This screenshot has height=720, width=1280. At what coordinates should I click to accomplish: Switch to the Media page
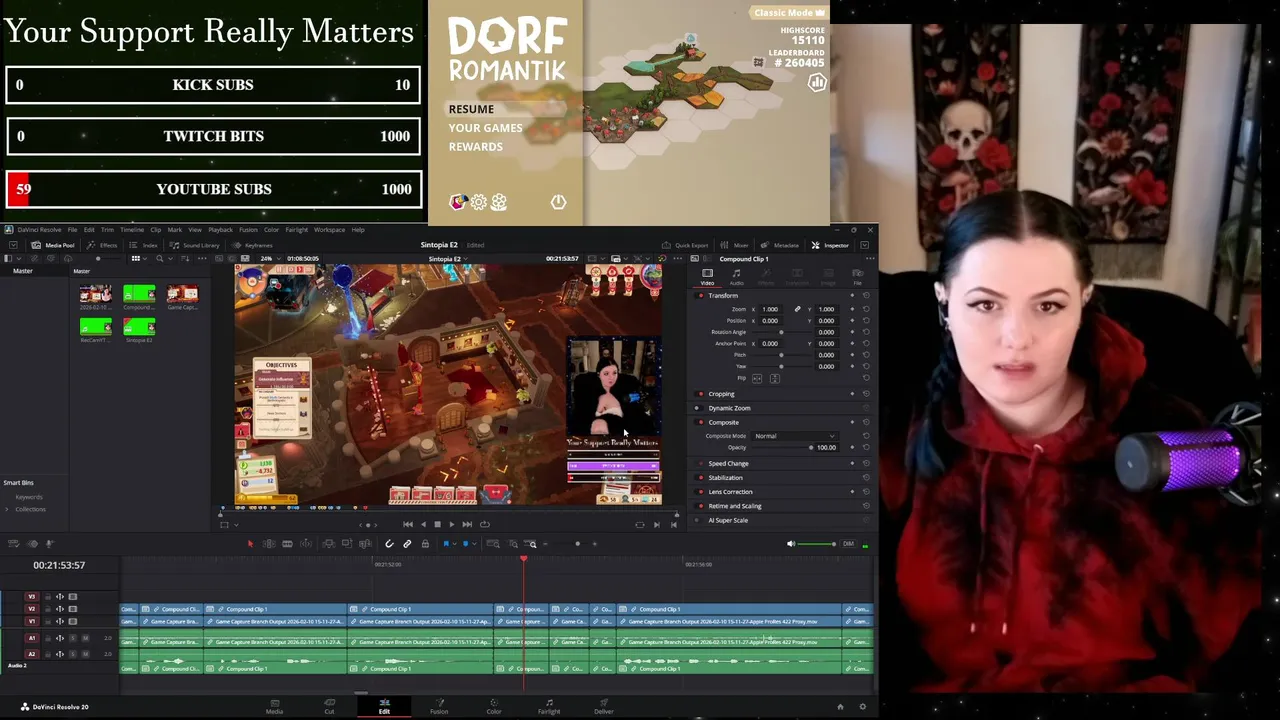[x=274, y=706]
